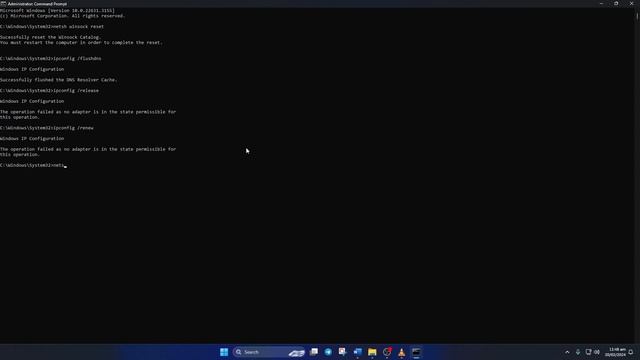The image size is (640, 360).
Task: Click the 'ipconfig /flushdns' command line
Action: click(51, 58)
